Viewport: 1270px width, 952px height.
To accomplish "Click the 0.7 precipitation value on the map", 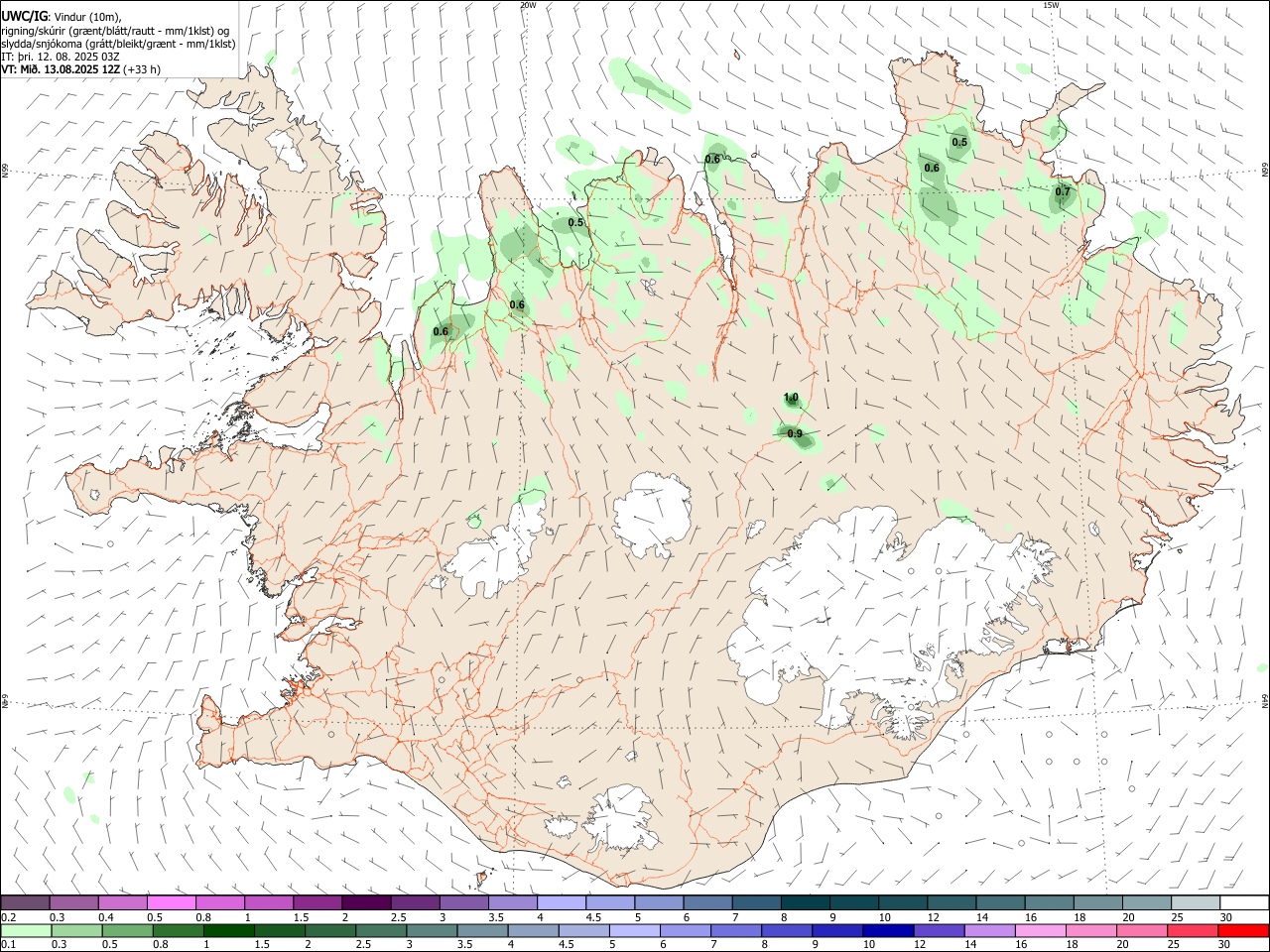I will pyautogui.click(x=1063, y=191).
